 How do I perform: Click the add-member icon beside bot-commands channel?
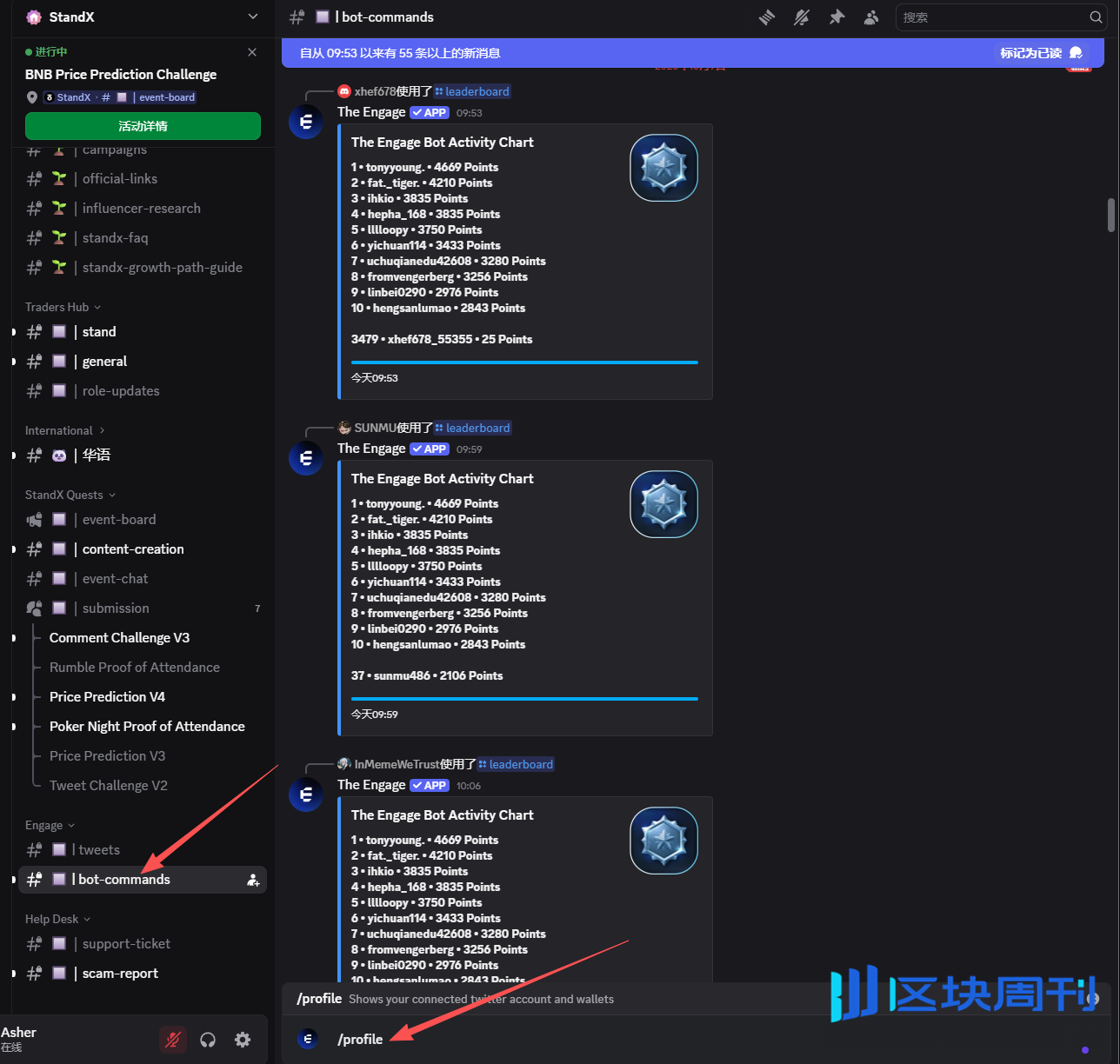[253, 880]
